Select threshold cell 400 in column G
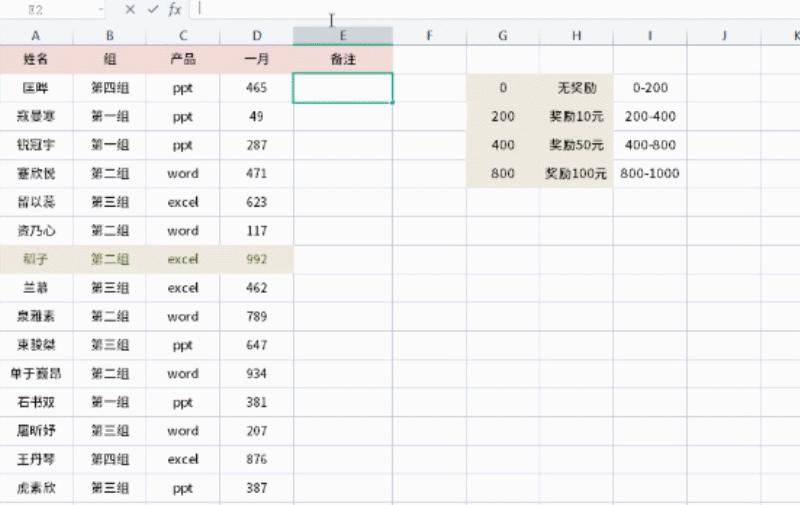800x505 pixels. coord(503,145)
